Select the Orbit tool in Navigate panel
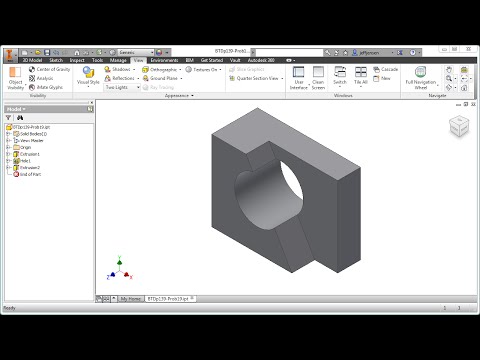This screenshot has height=360, width=480. 449,88
